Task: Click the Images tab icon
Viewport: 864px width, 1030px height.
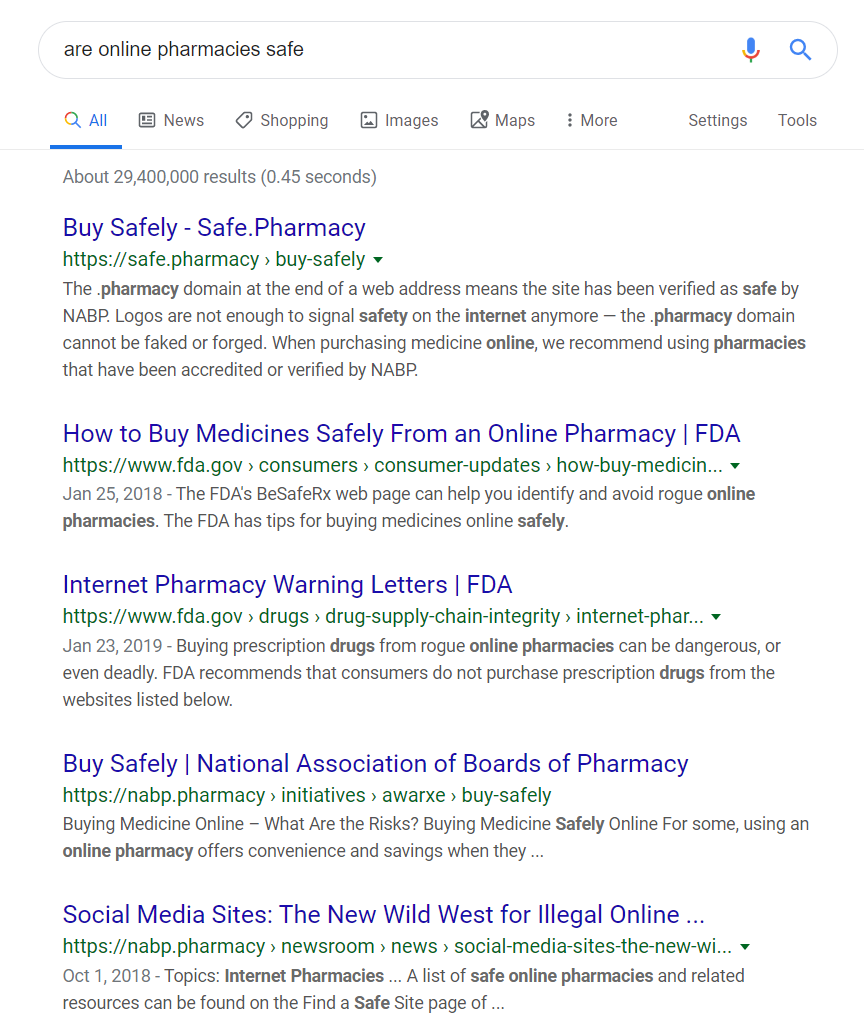Action: click(369, 120)
